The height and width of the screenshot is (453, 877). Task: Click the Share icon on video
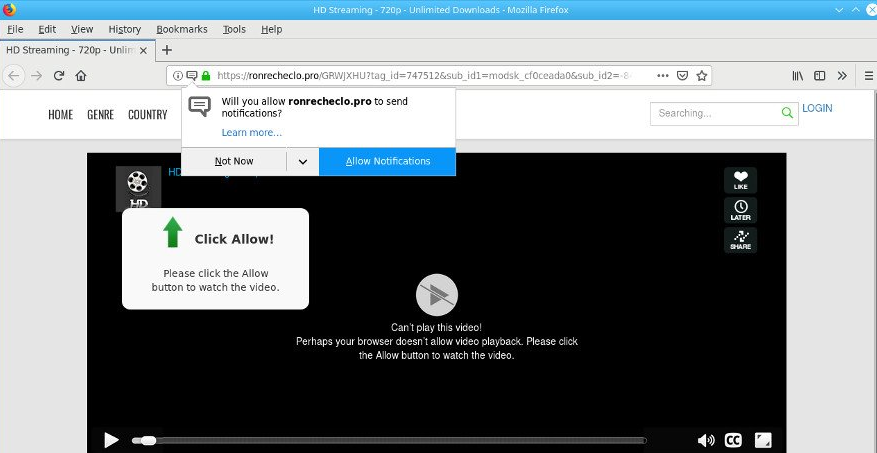pyautogui.click(x=740, y=240)
